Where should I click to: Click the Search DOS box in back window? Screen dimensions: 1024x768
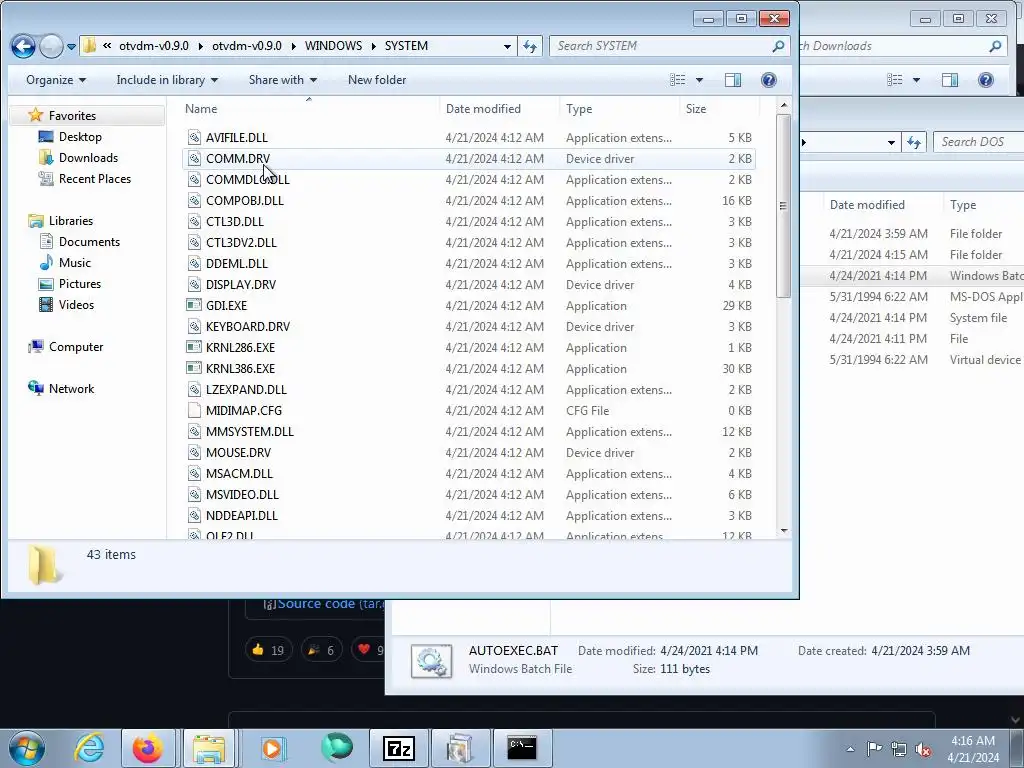(x=978, y=142)
